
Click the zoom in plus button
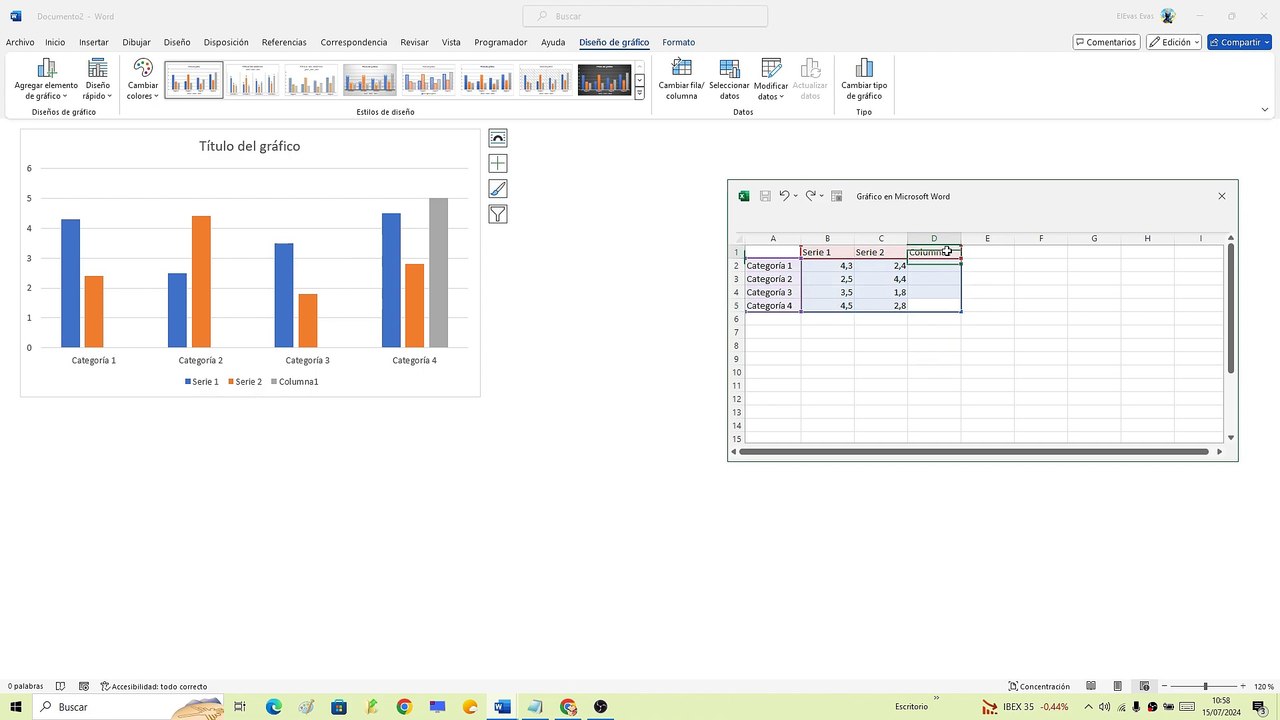[x=1244, y=686]
